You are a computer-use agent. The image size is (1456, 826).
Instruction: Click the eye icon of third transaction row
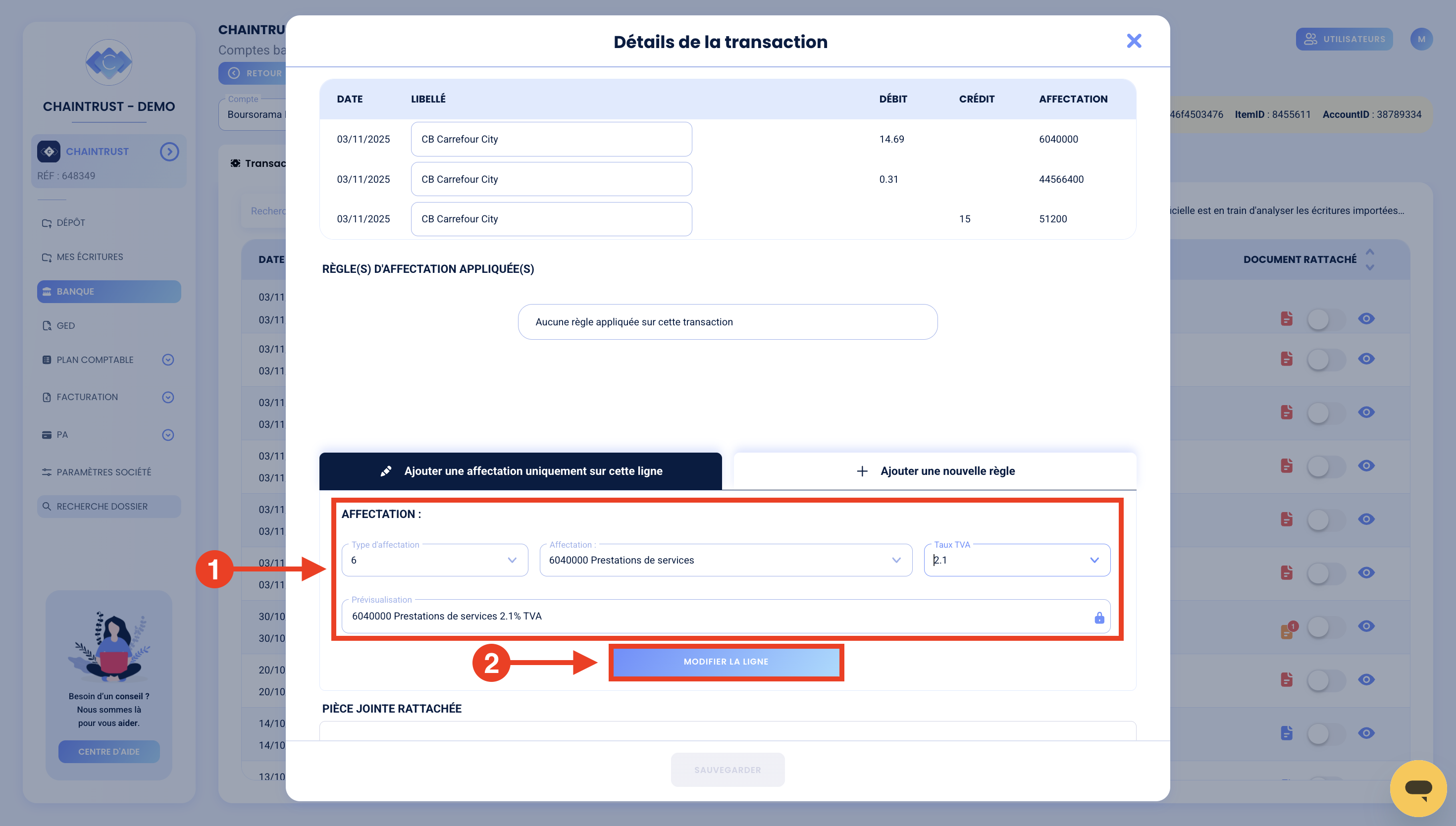[x=1366, y=413]
